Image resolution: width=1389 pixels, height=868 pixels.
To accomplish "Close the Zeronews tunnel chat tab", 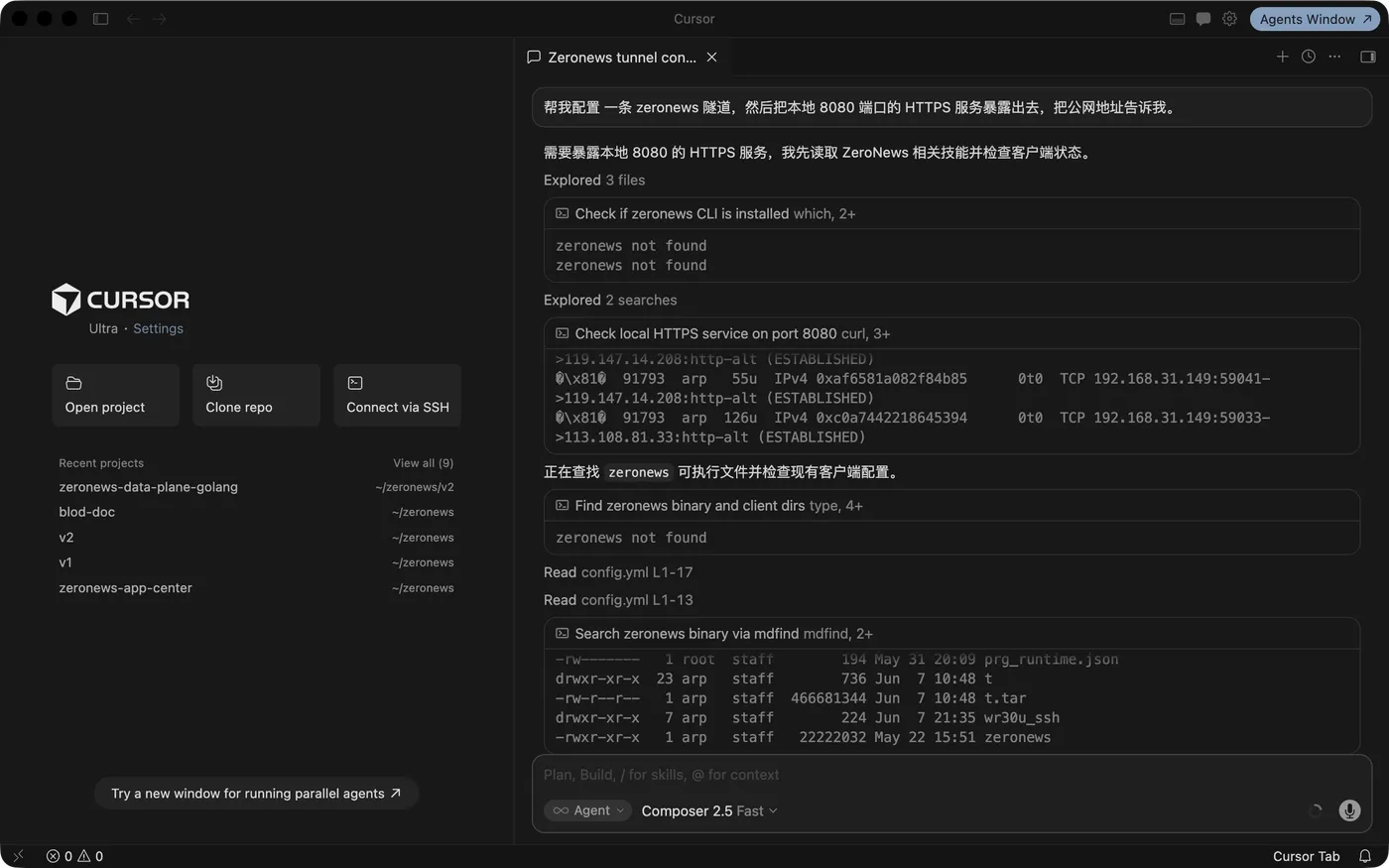I will (711, 58).
